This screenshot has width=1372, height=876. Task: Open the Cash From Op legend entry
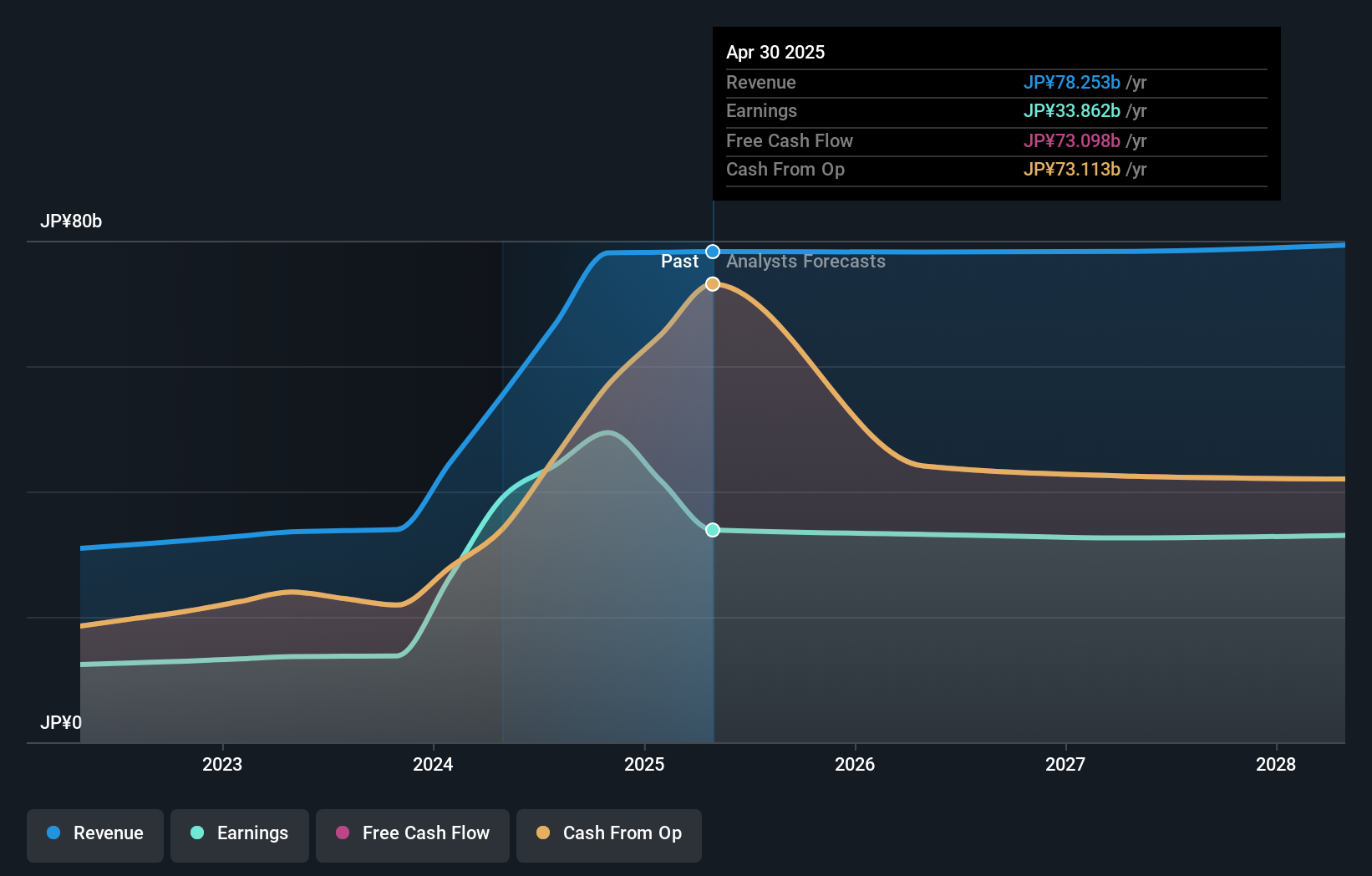coord(609,833)
